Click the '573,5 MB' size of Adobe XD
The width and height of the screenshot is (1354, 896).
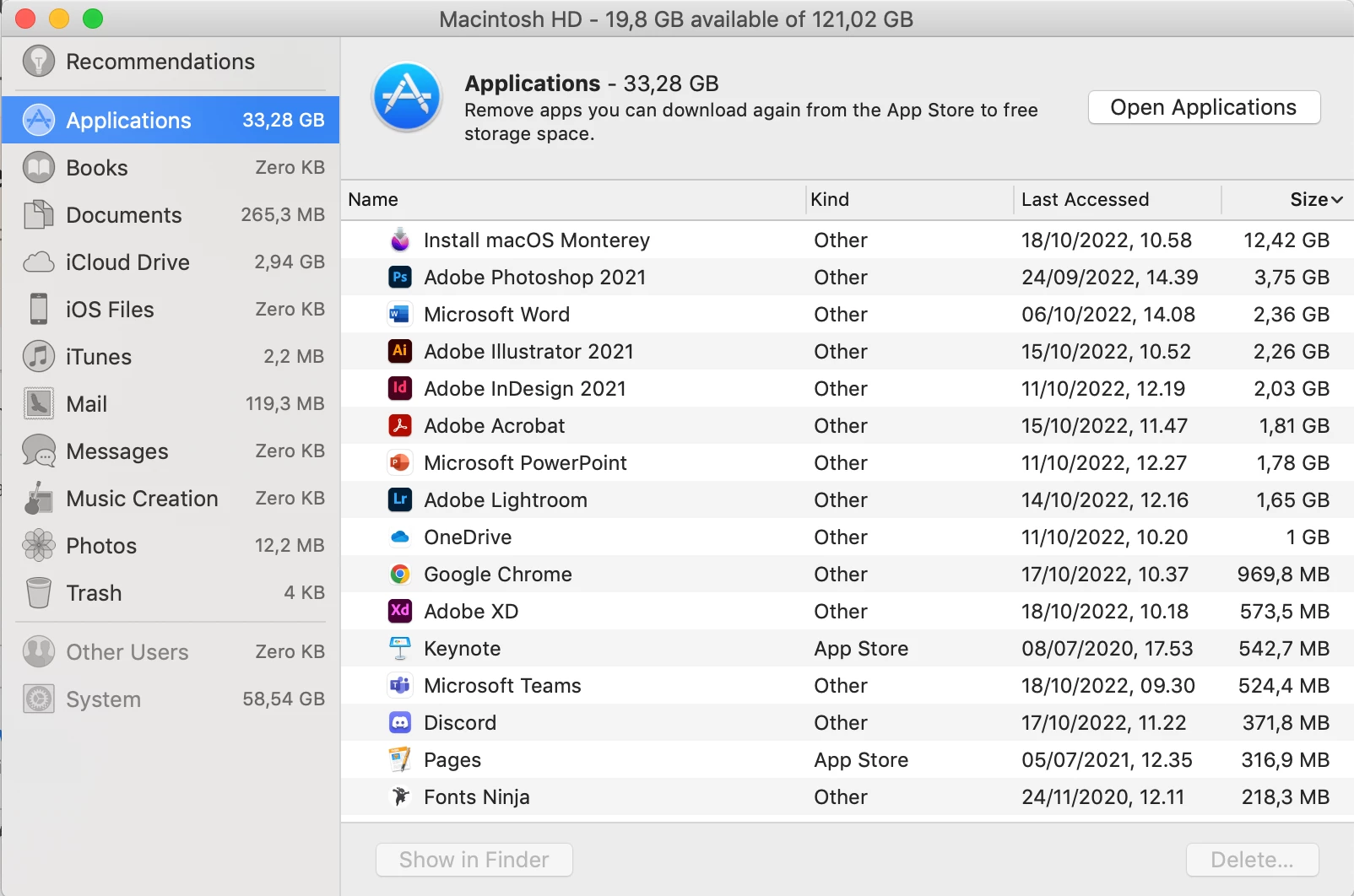(x=1285, y=612)
